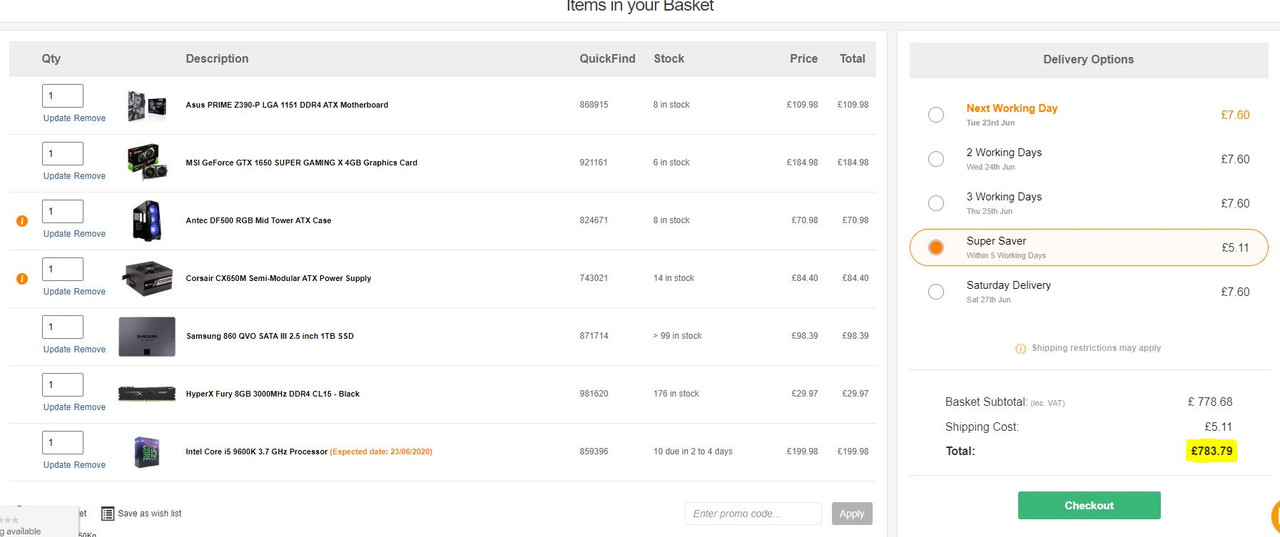Click the Save as wish list icon
This screenshot has width=1280, height=537.
(108, 513)
